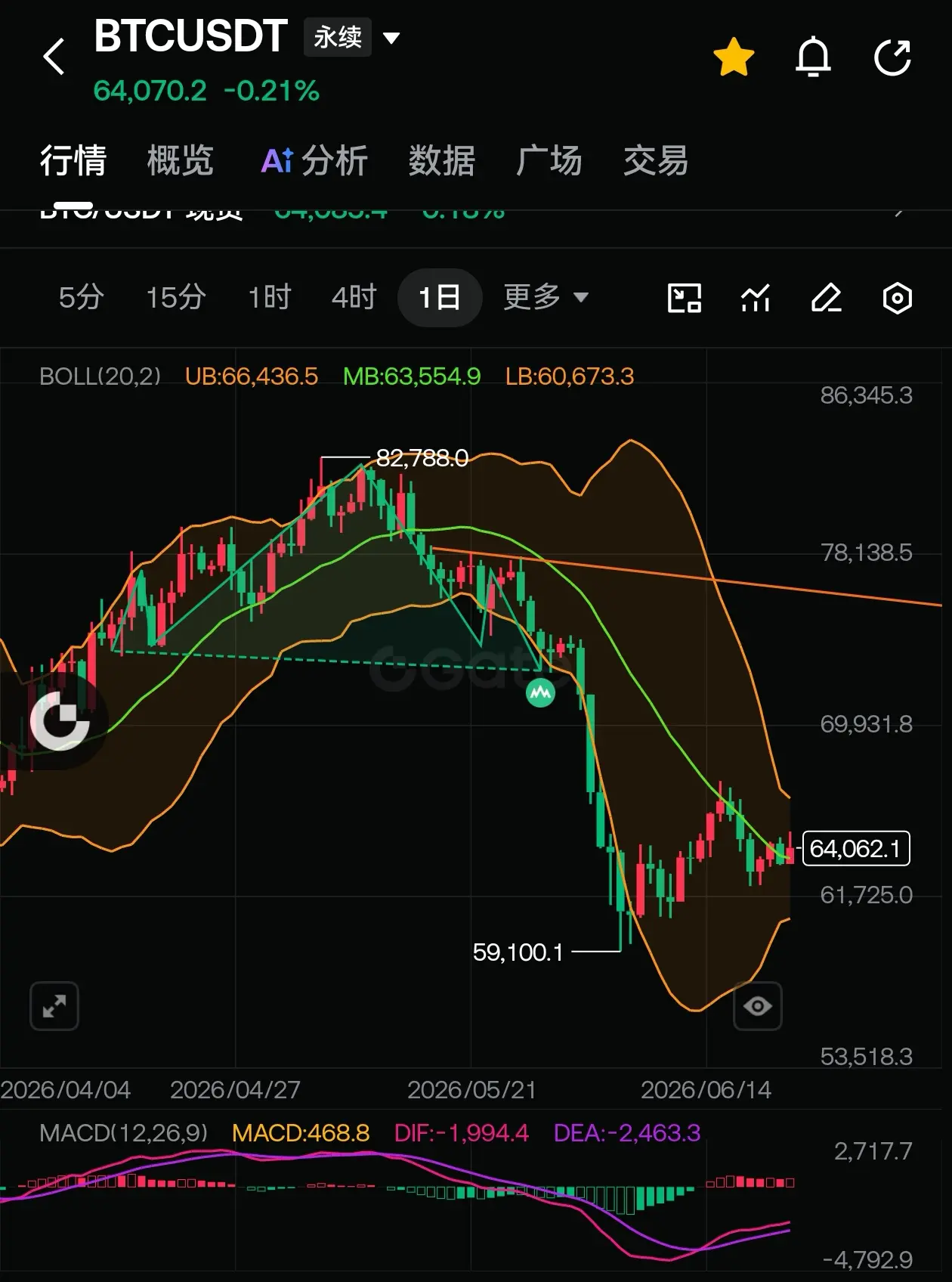Expand chart to fullscreen icon

54,1006
